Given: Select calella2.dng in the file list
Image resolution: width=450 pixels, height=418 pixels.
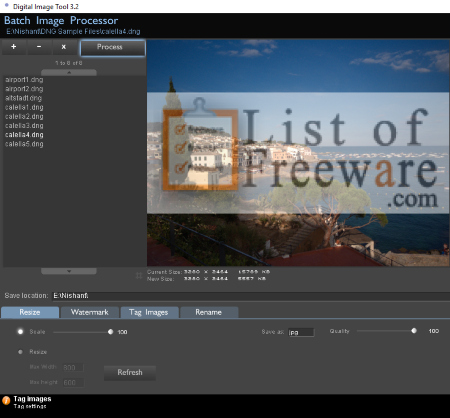Looking at the screenshot, I should click(24, 117).
